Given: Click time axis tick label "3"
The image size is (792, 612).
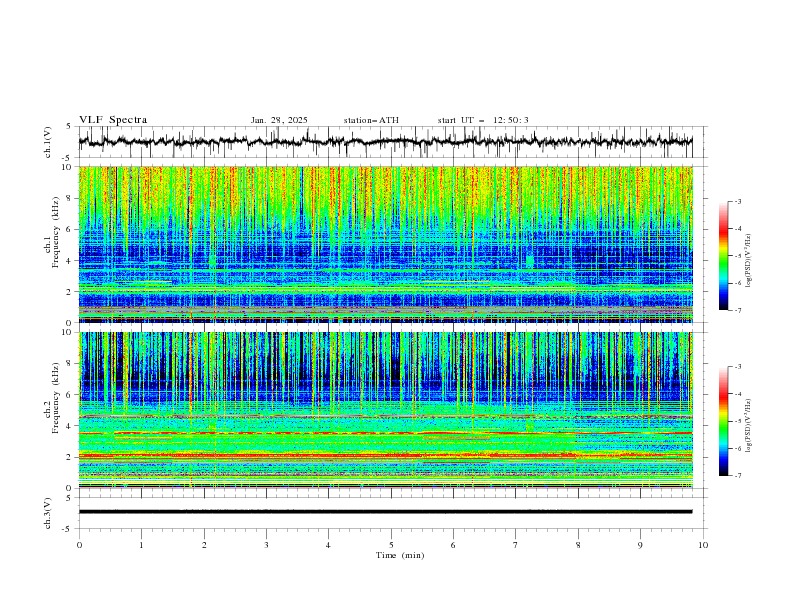Looking at the screenshot, I should tap(266, 545).
